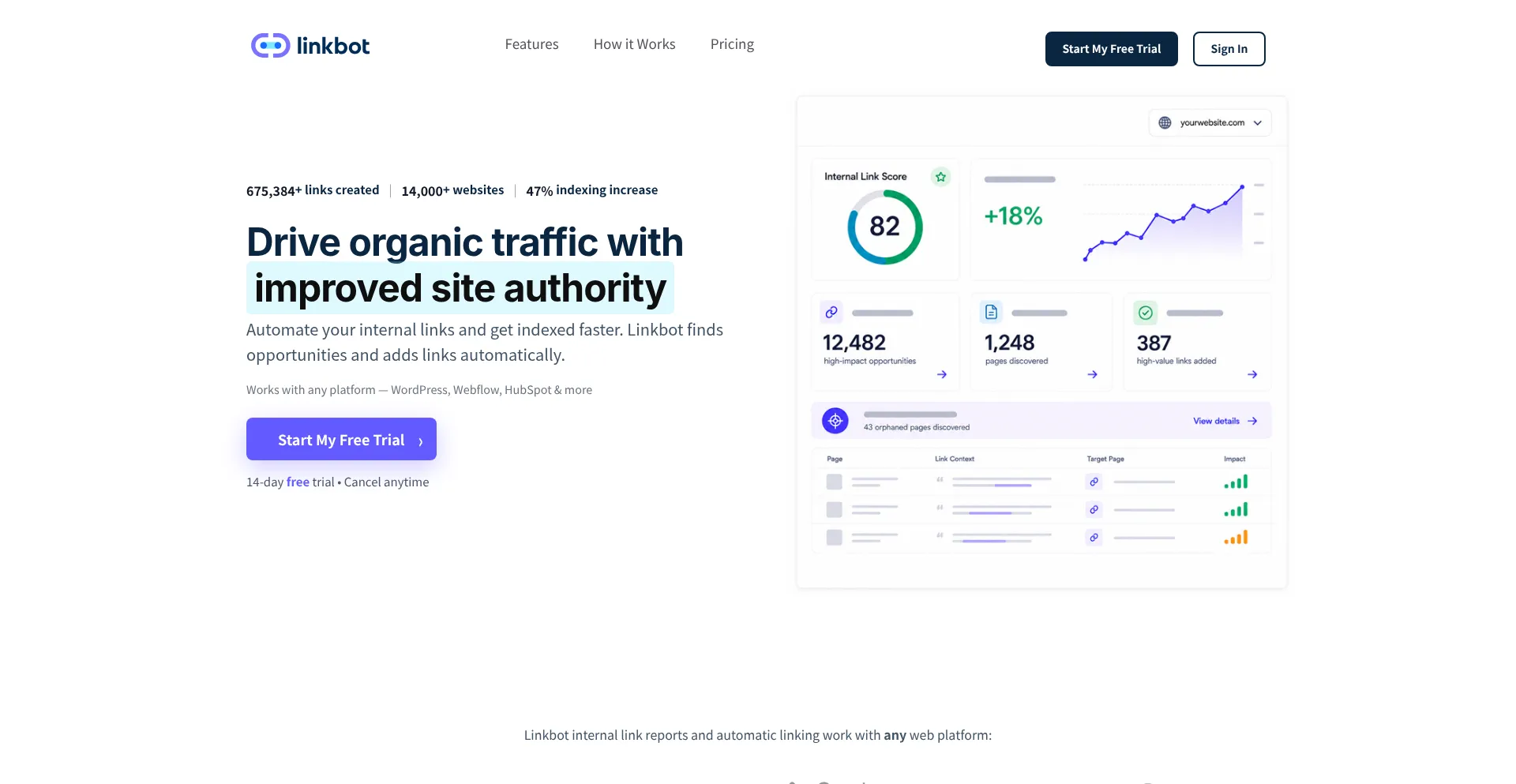Go to How it Works section
This screenshot has height=784, width=1516.
634,44
